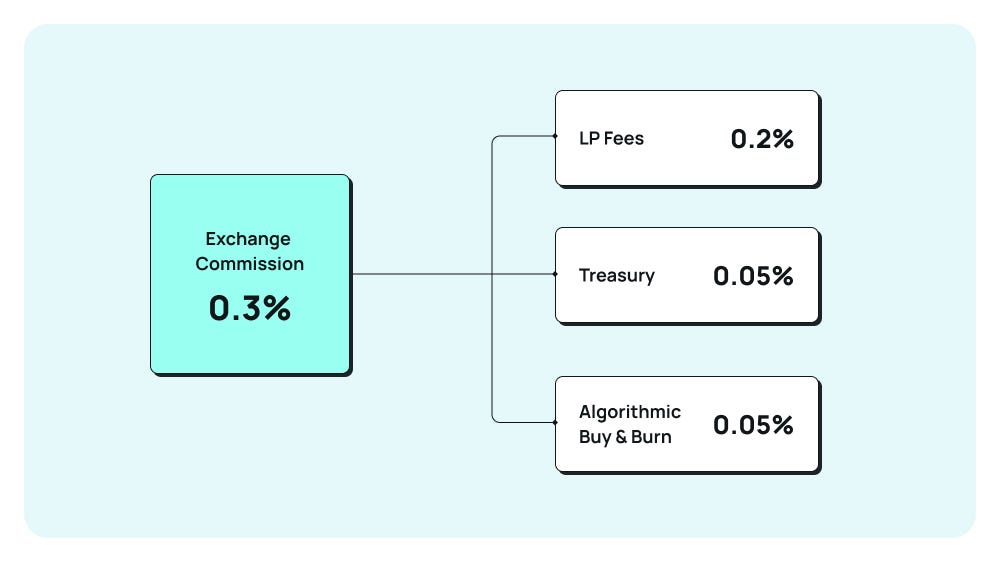Click the "Algorithmic Buy & Burn" label
This screenshot has width=1000, height=563.
click(x=629, y=424)
